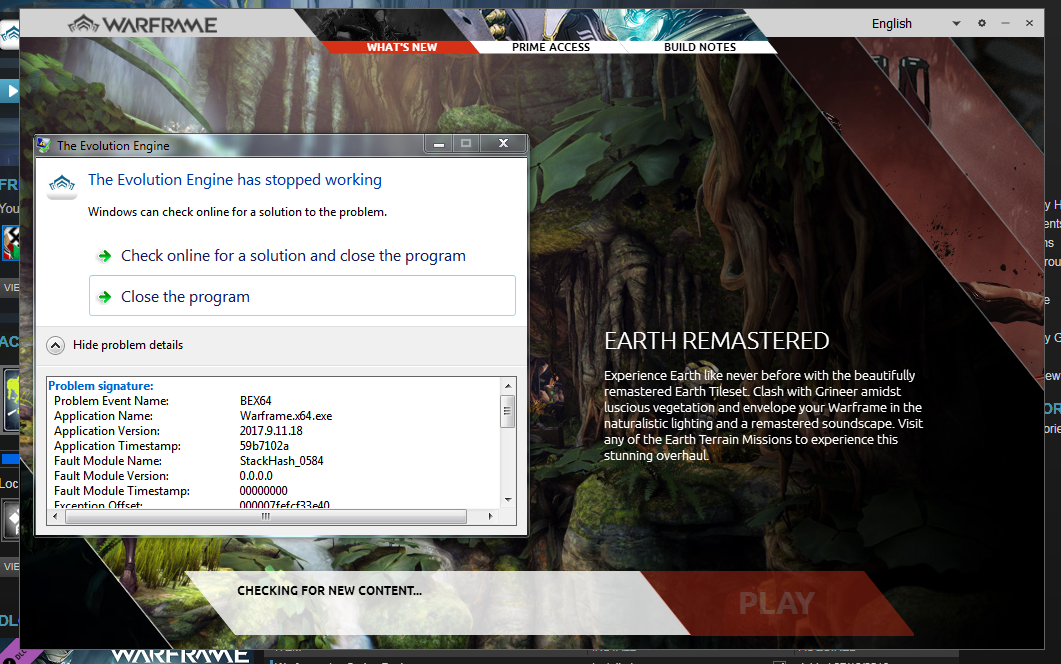Select the WHAT'S NEW tab
Image resolution: width=1061 pixels, height=664 pixels.
pyautogui.click(x=401, y=46)
